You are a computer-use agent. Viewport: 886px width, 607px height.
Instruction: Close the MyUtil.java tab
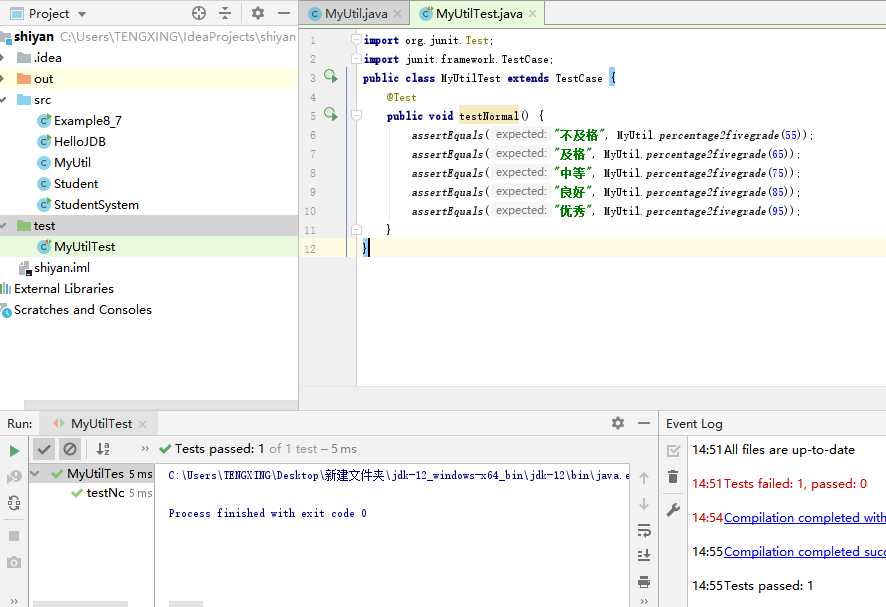tap(398, 14)
